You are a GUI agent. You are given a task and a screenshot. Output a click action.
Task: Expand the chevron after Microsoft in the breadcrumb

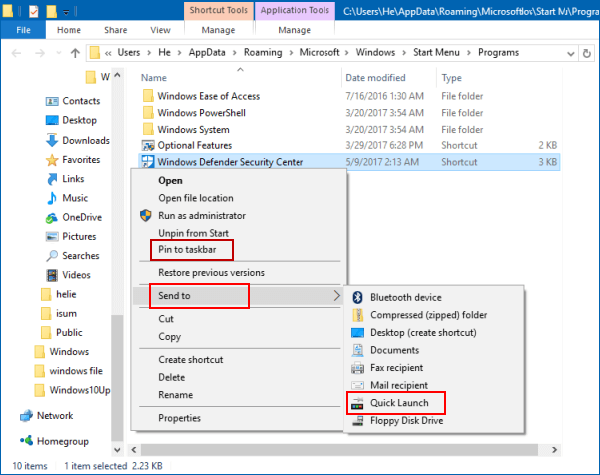[347, 53]
